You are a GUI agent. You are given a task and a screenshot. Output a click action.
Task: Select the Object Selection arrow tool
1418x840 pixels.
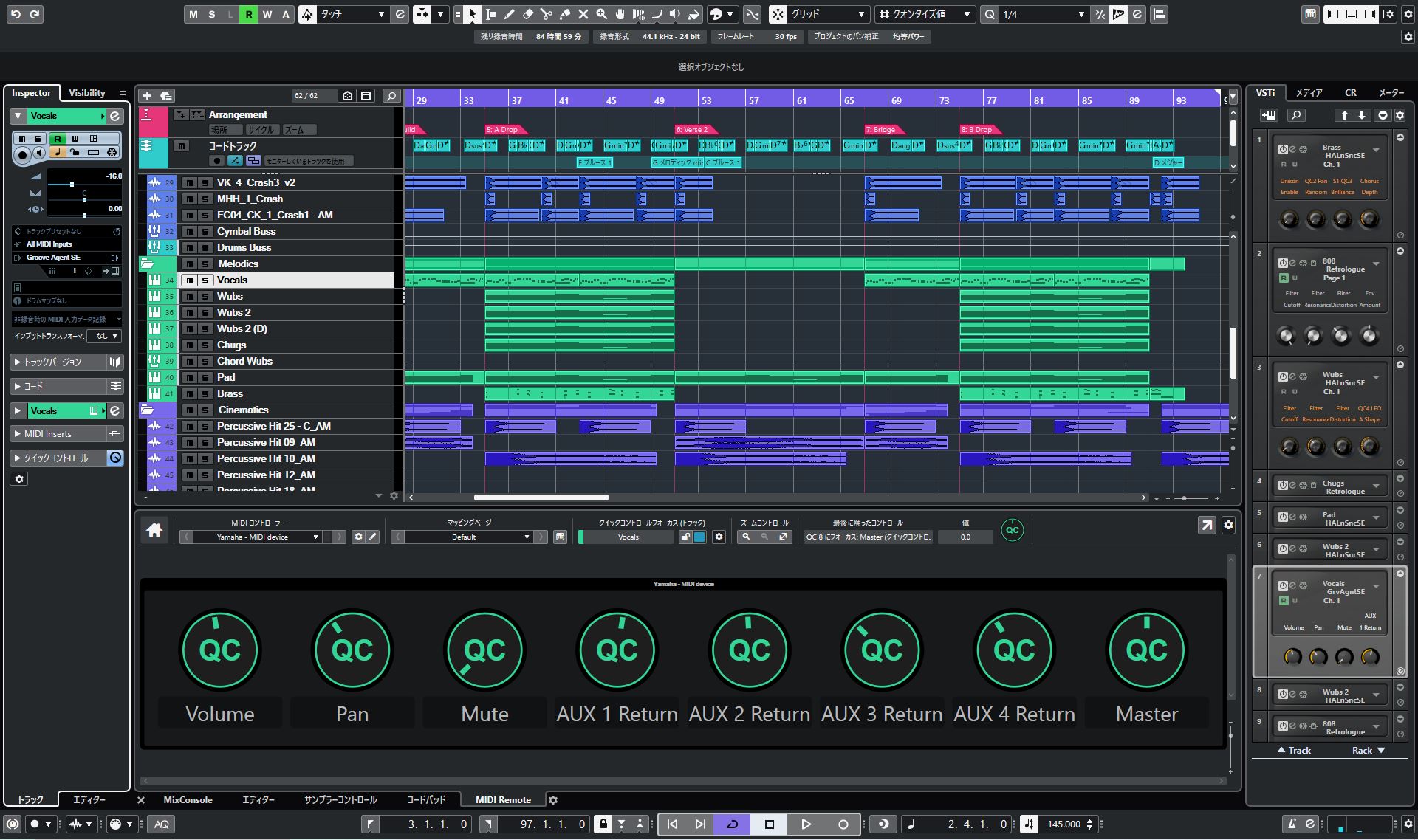pyautogui.click(x=472, y=14)
